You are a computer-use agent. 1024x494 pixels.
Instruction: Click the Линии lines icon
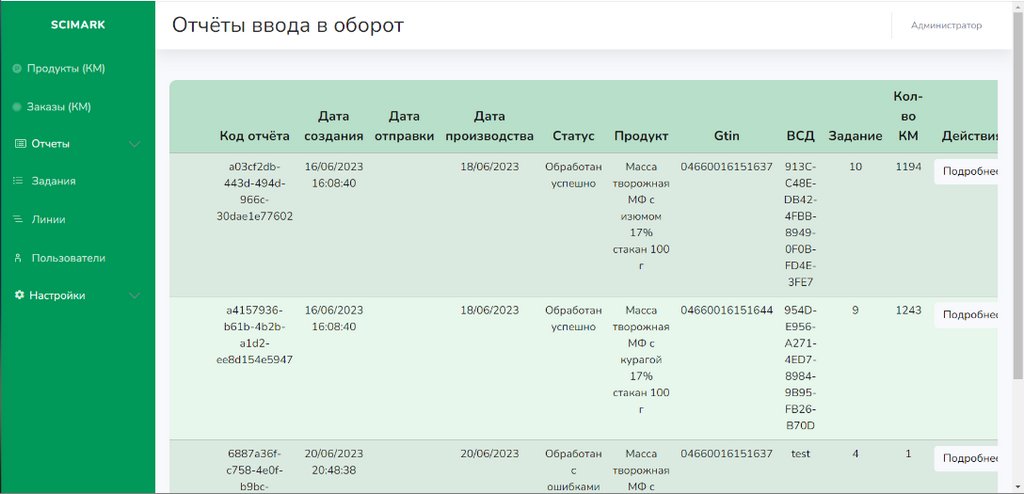click(x=18, y=220)
